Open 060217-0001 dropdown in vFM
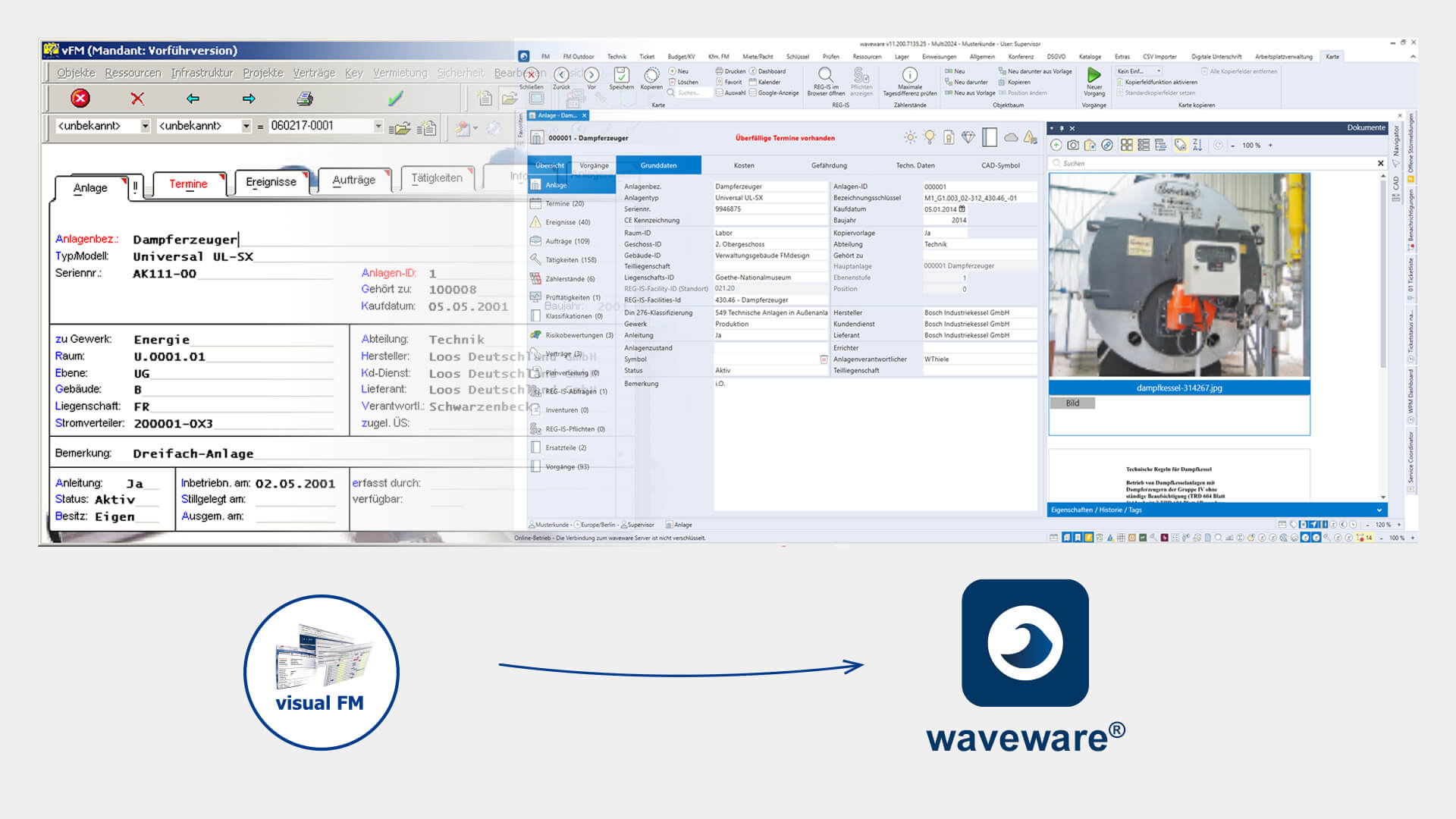The height and width of the screenshot is (819, 1456). (x=378, y=126)
